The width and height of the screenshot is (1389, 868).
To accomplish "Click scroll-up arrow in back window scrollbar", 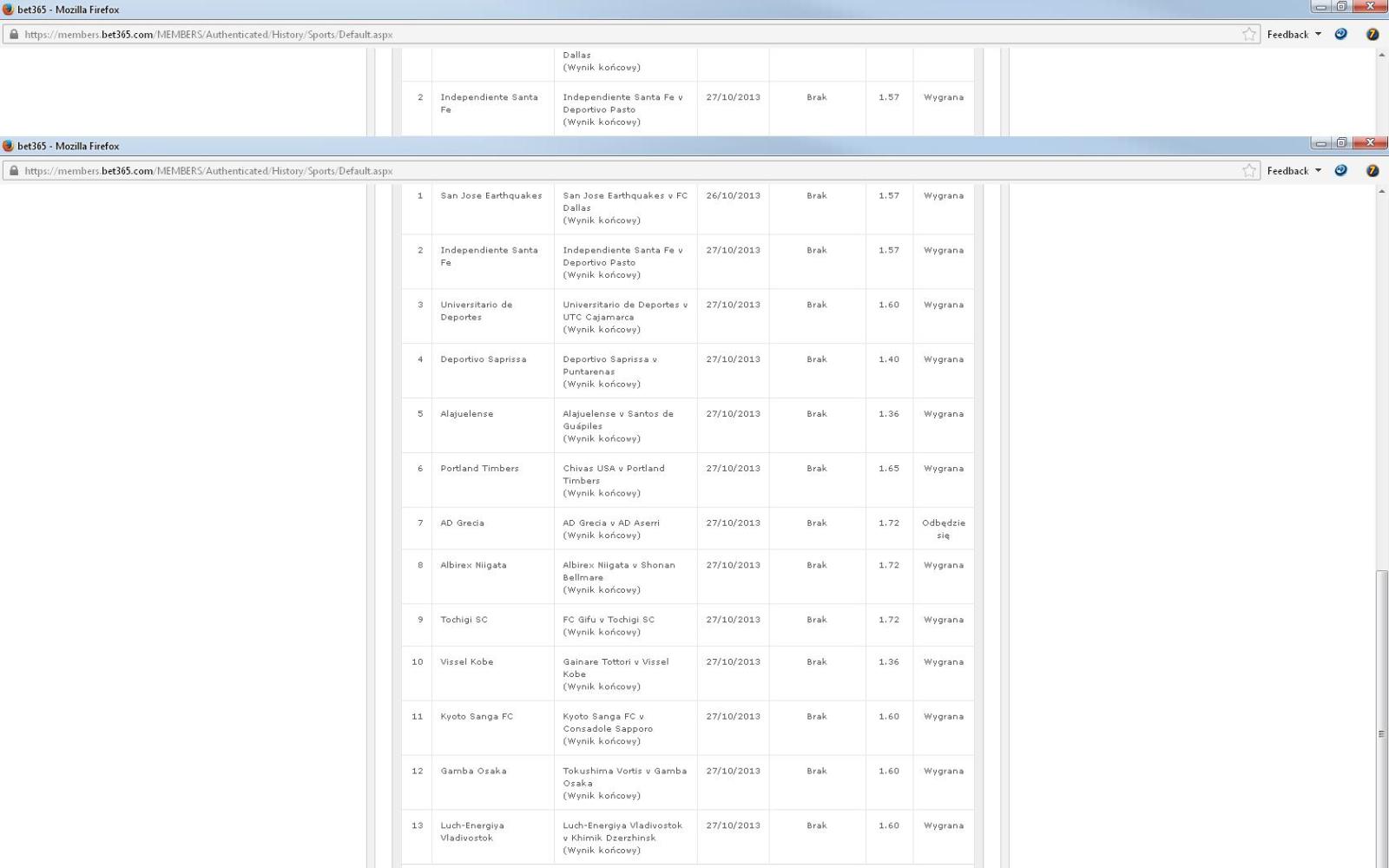I will (x=1381, y=55).
